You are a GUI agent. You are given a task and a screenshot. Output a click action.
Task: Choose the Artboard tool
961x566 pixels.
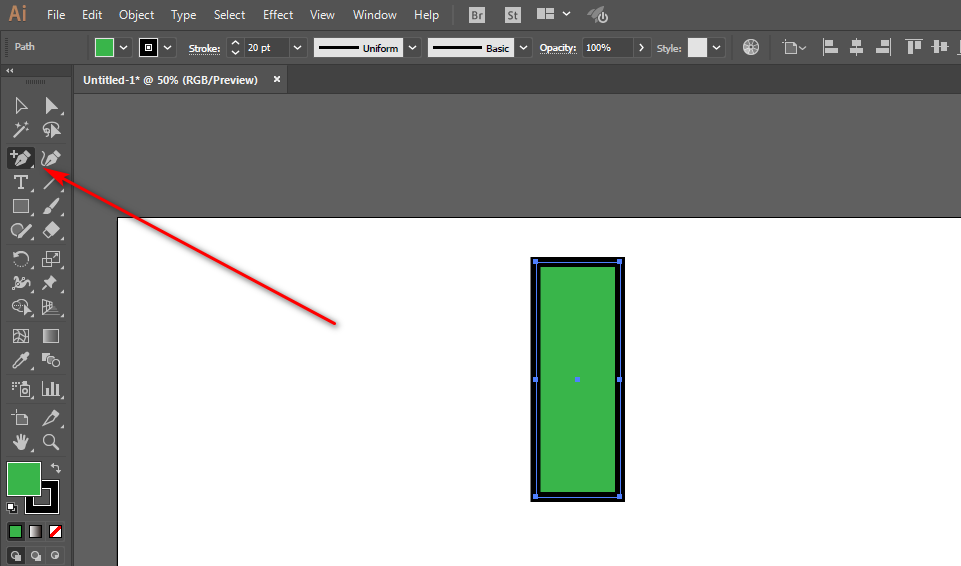[21, 418]
